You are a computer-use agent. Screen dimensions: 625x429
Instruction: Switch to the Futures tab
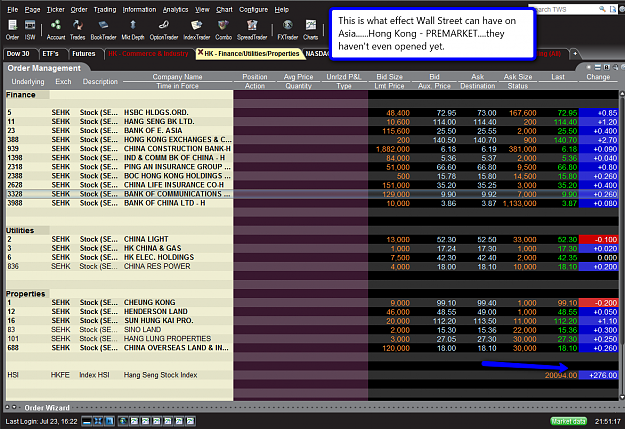(84, 53)
